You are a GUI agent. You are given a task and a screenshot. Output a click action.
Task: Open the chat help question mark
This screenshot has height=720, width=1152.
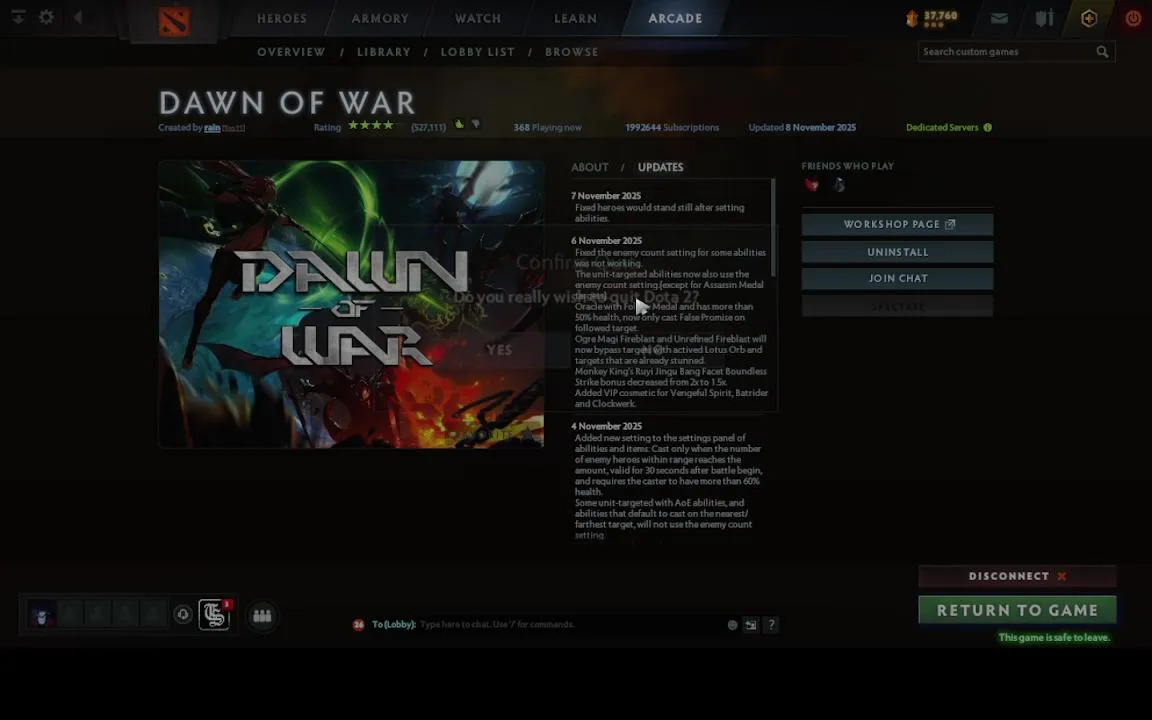click(771, 624)
